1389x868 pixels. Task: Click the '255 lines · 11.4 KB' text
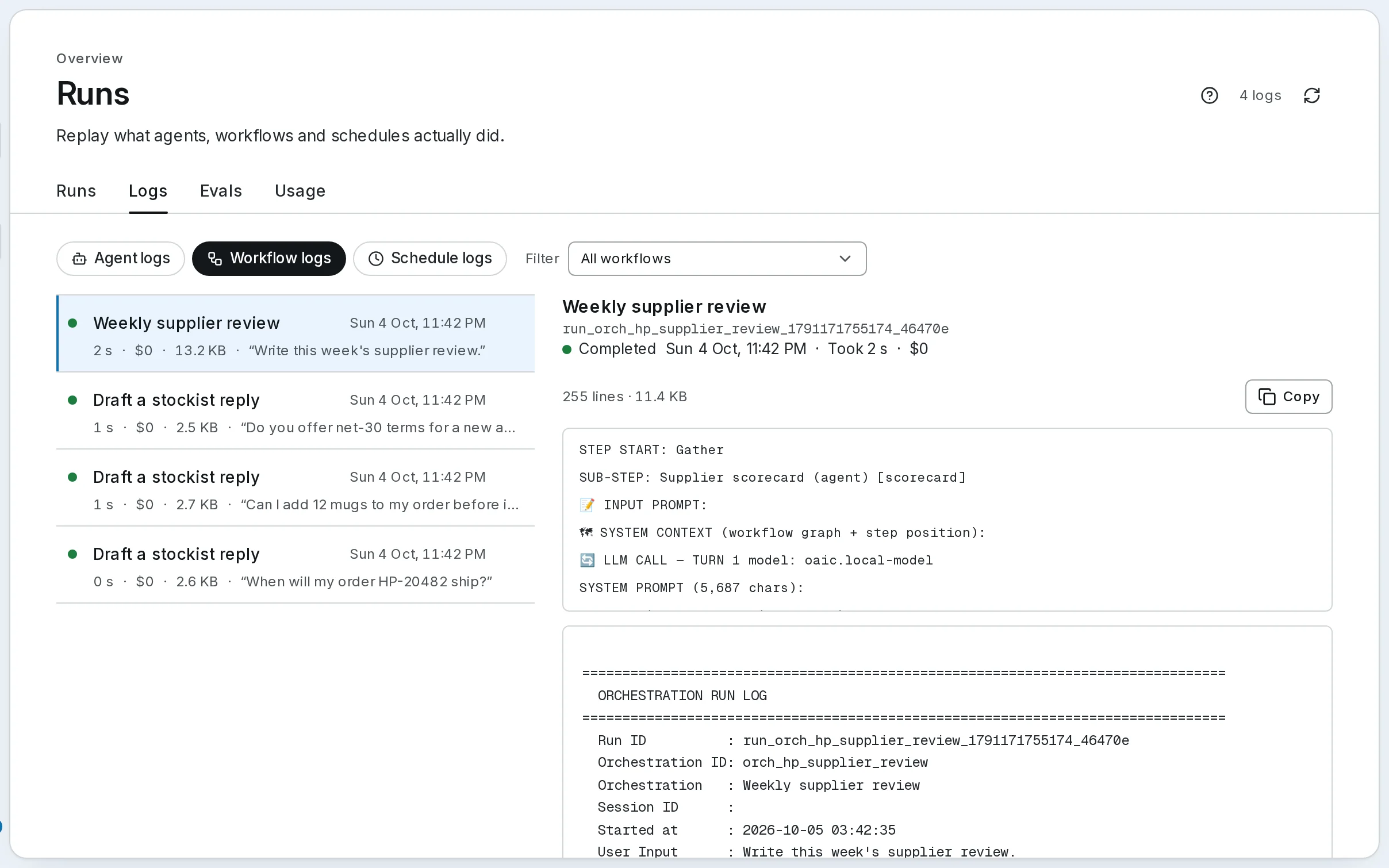[x=624, y=397]
